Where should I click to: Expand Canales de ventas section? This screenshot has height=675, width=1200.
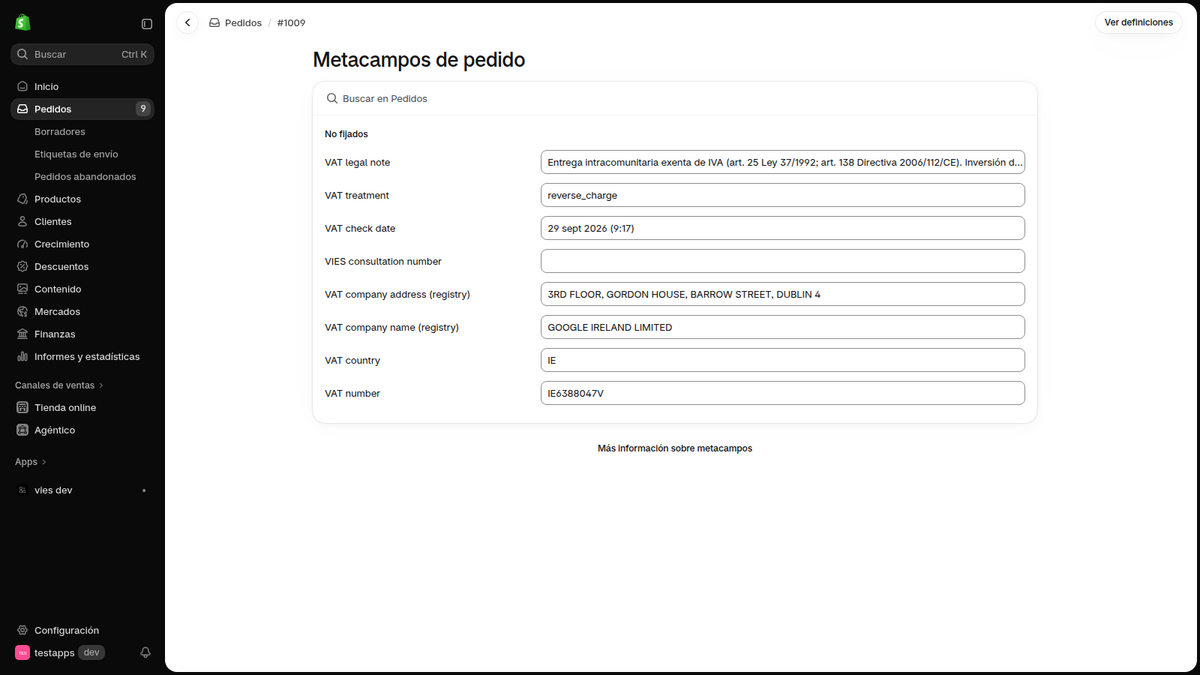pos(59,385)
